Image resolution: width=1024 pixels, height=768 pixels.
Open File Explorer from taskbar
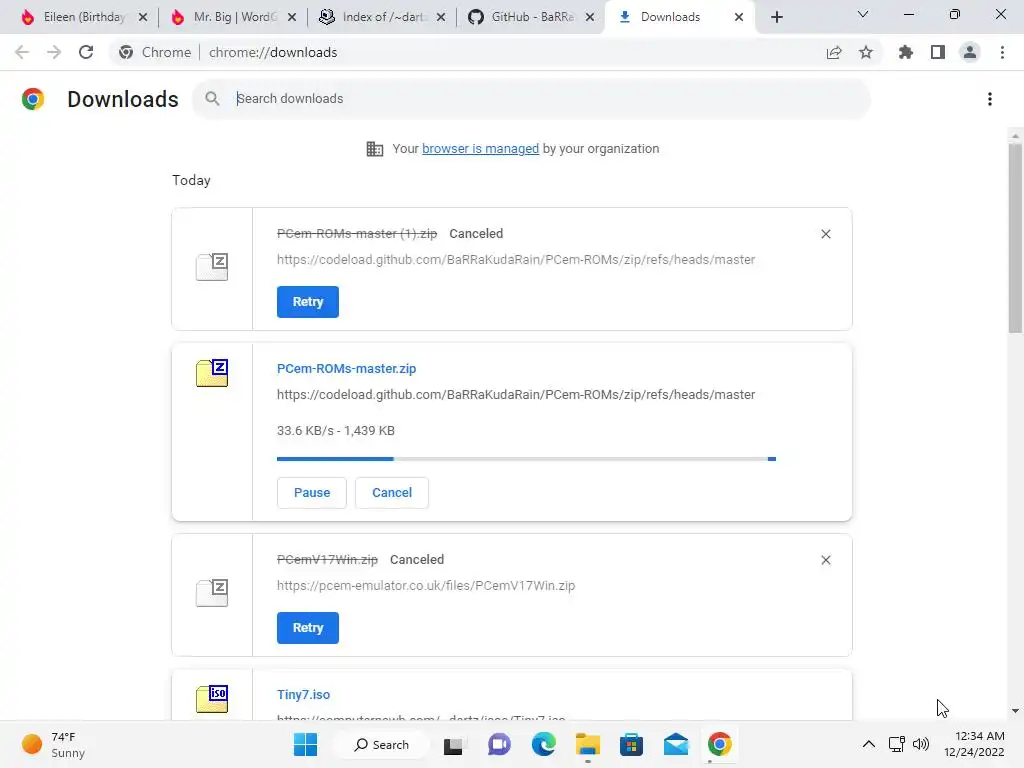[588, 744]
